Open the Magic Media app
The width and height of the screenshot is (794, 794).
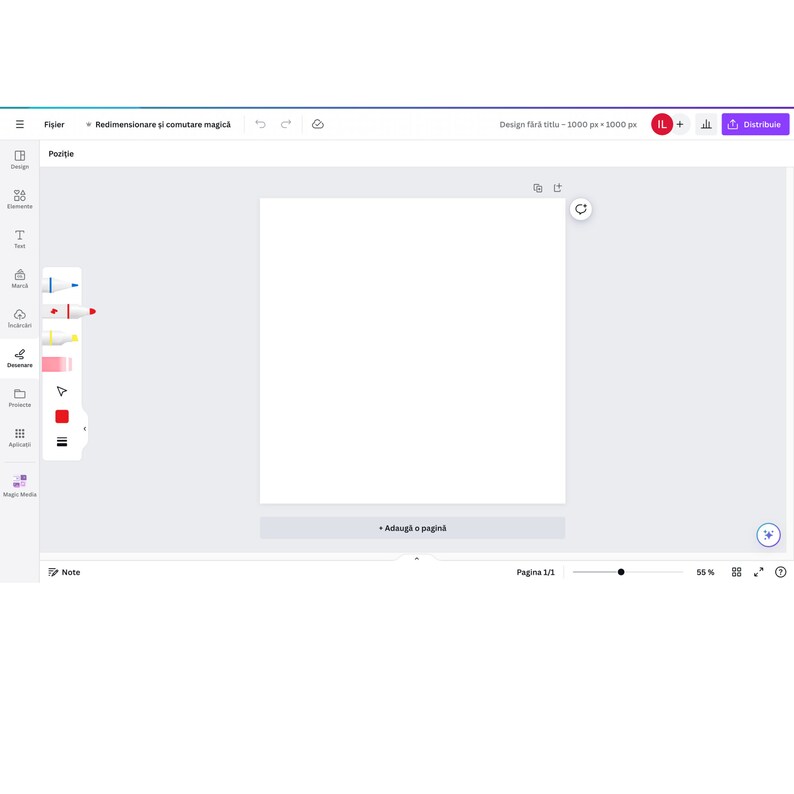pos(20,485)
